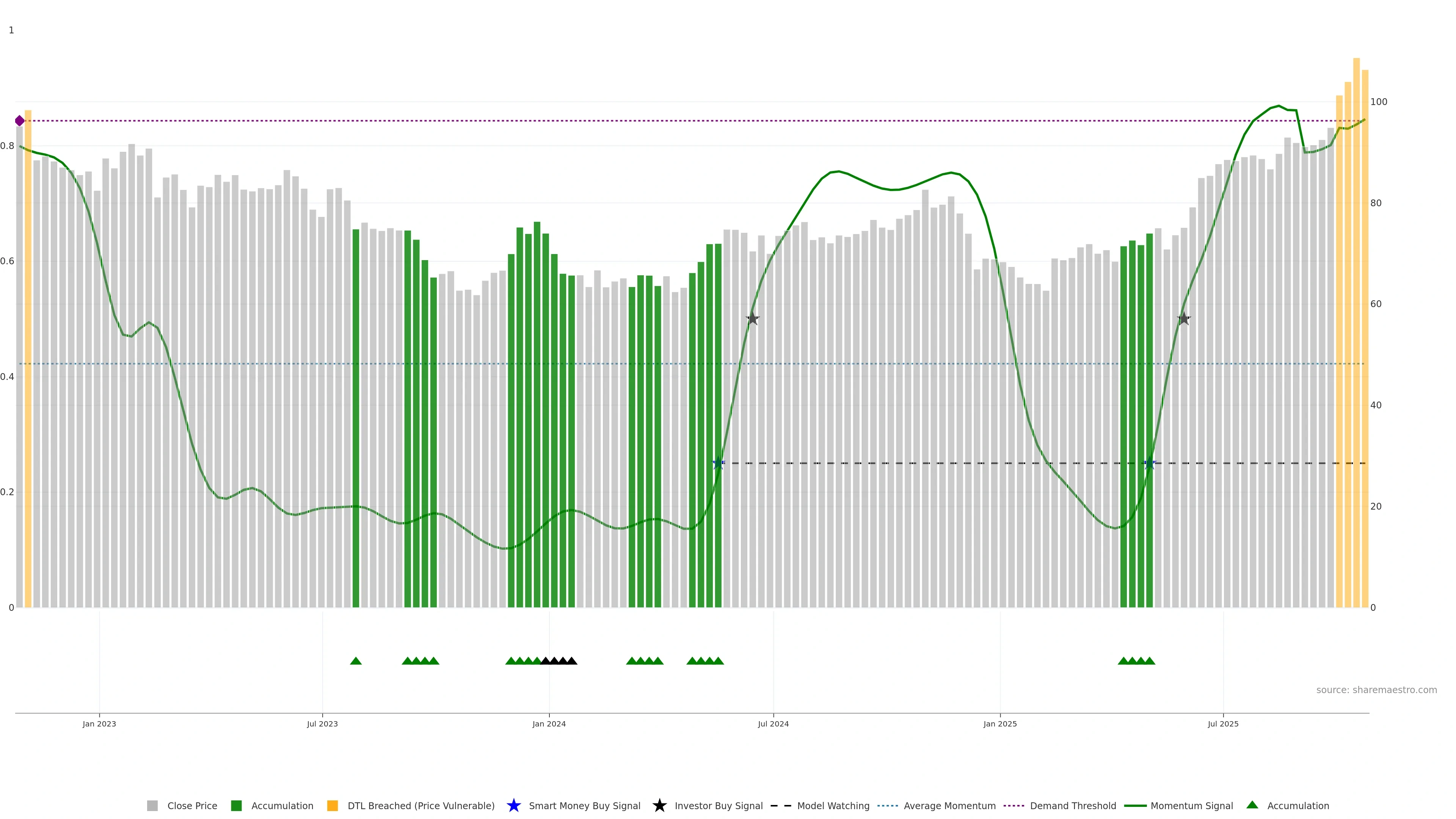
Task: Click the grey Investor star before Jul 2025
Action: (x=1183, y=319)
